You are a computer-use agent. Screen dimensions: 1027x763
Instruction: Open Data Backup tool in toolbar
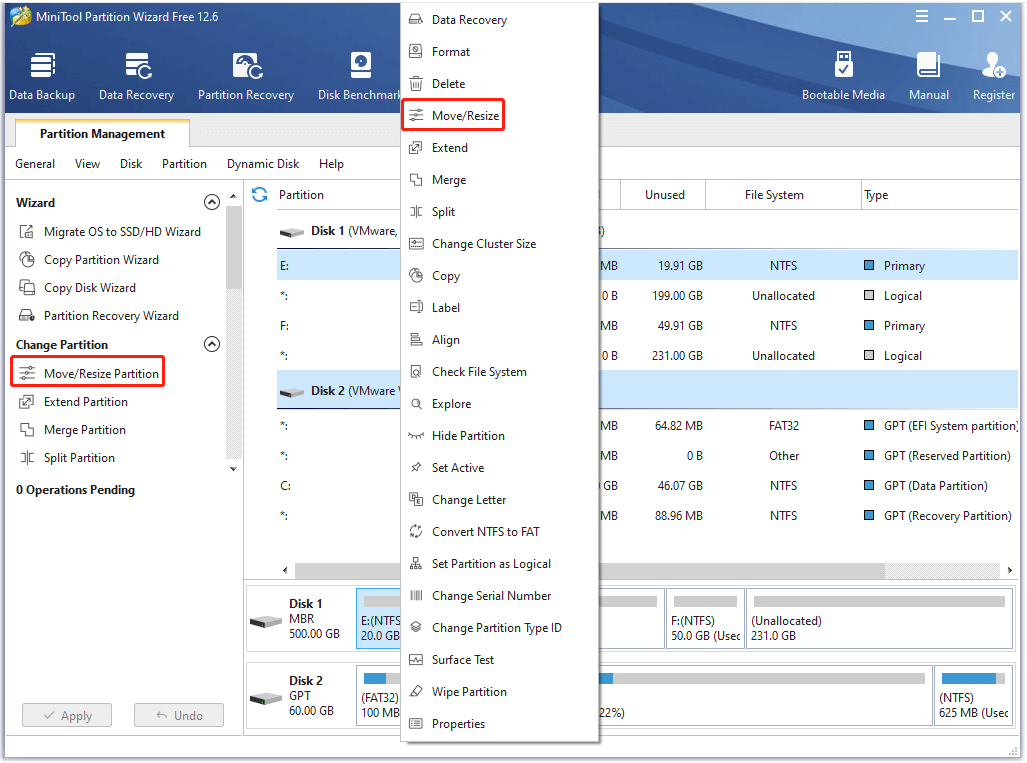coord(42,76)
